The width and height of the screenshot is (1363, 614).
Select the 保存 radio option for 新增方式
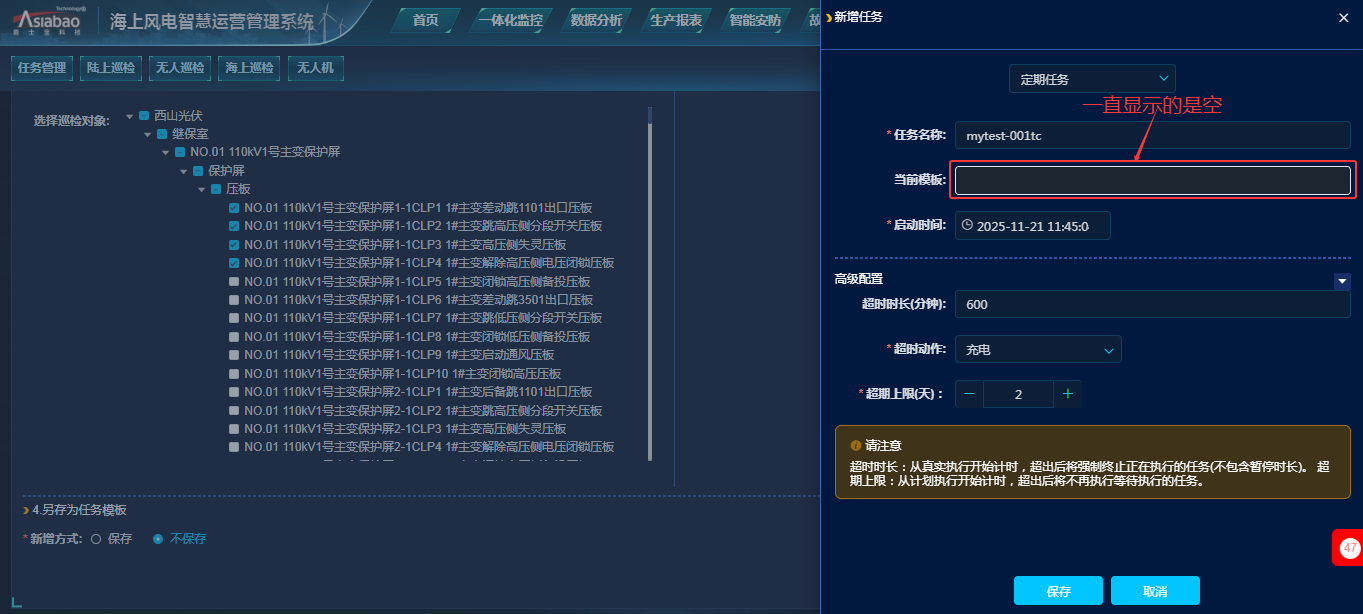(96, 539)
